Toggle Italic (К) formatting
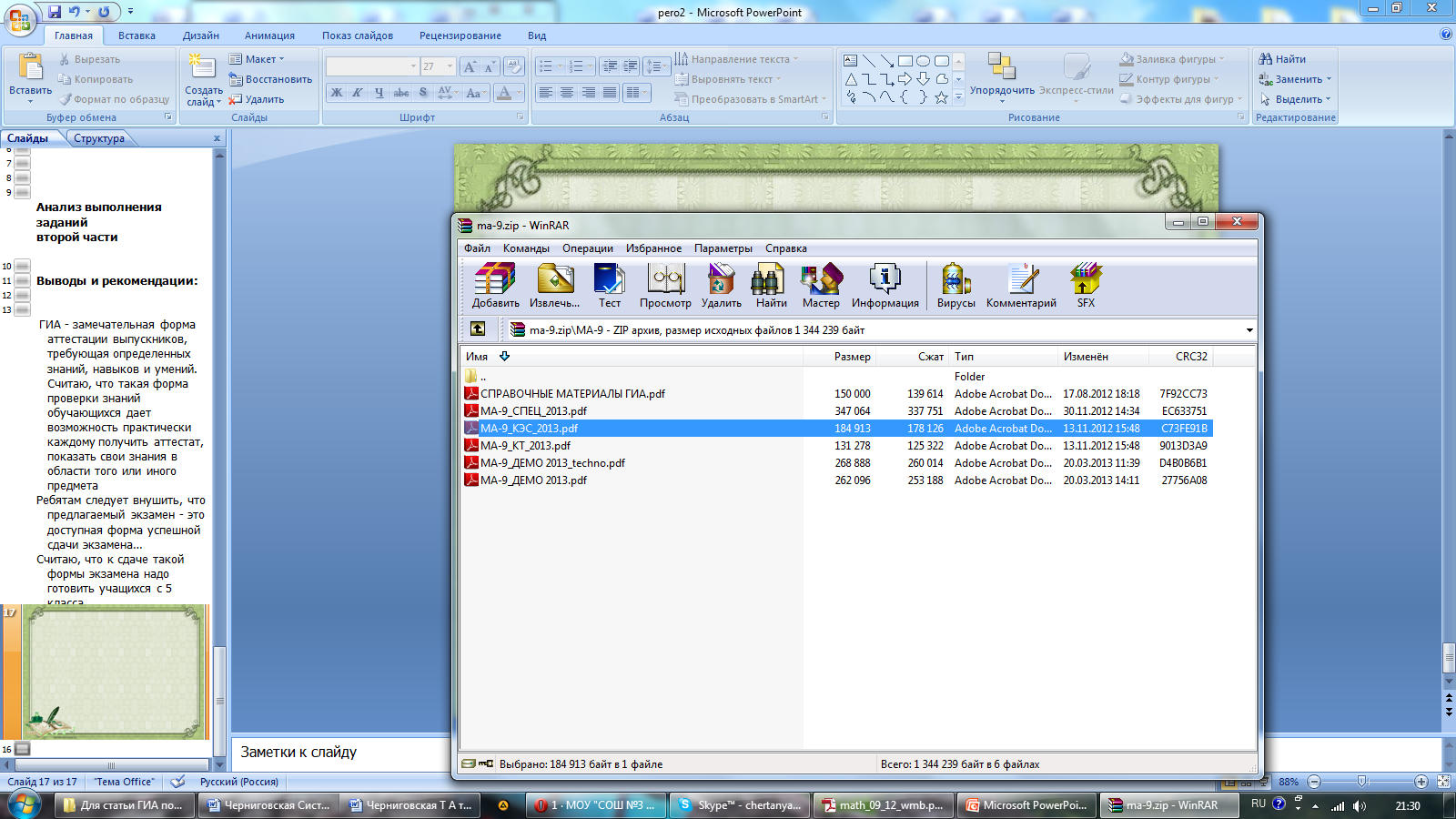This screenshot has height=819, width=1456. coord(358,93)
